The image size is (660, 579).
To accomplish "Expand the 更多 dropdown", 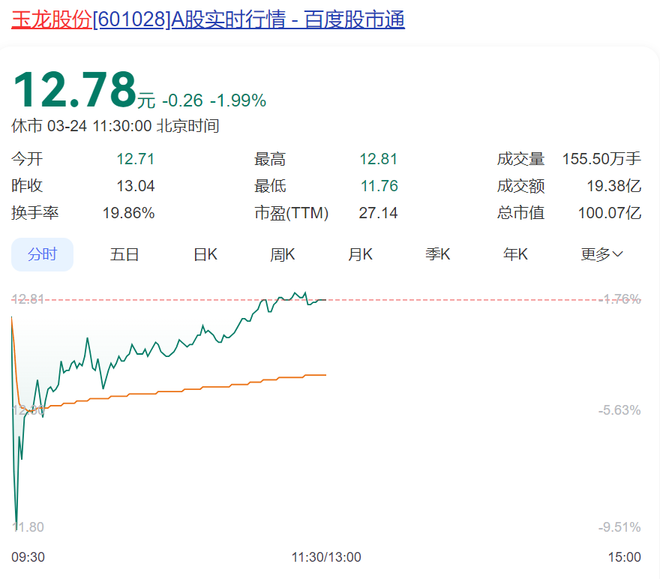I will coord(601,255).
